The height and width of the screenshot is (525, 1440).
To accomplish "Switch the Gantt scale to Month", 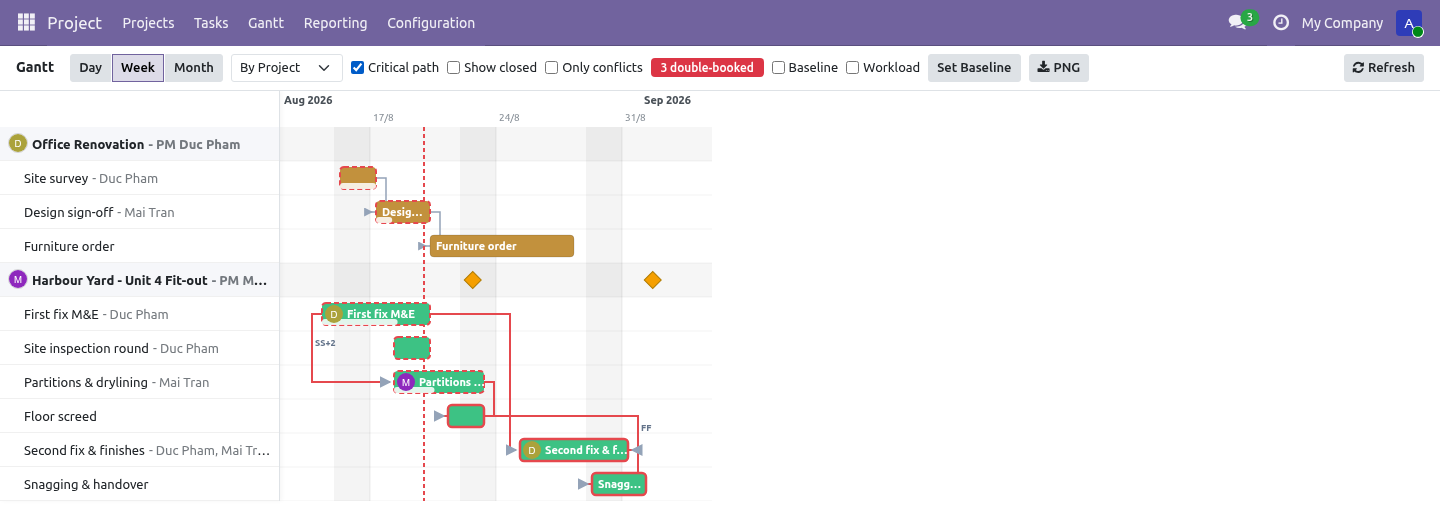I will (x=194, y=68).
